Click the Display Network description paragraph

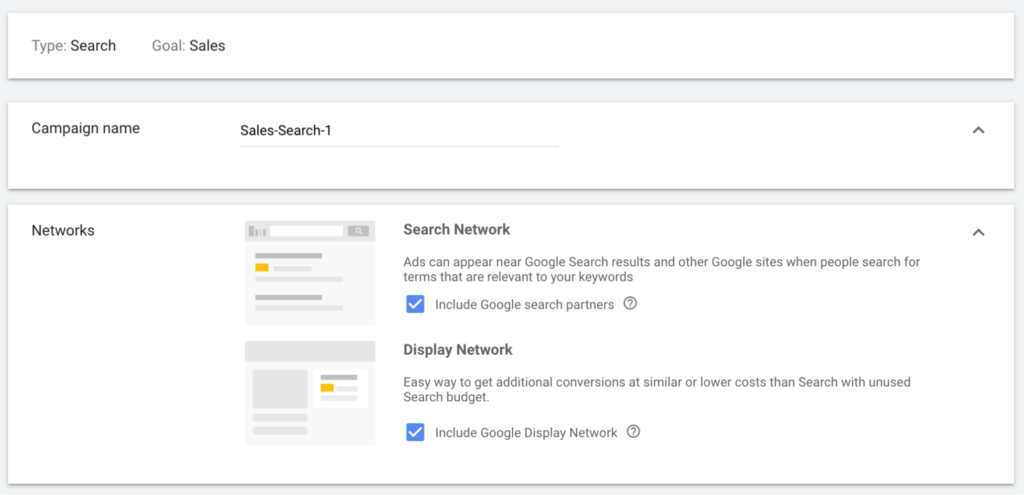tap(657, 390)
